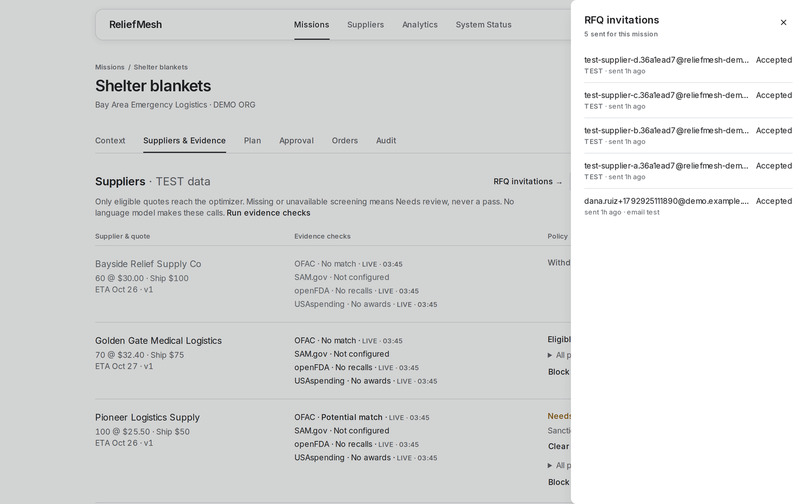Click OFAC No match check for Golden Gate
Image resolution: width=806 pixels, height=504 pixels.
pyautogui.click(x=349, y=340)
